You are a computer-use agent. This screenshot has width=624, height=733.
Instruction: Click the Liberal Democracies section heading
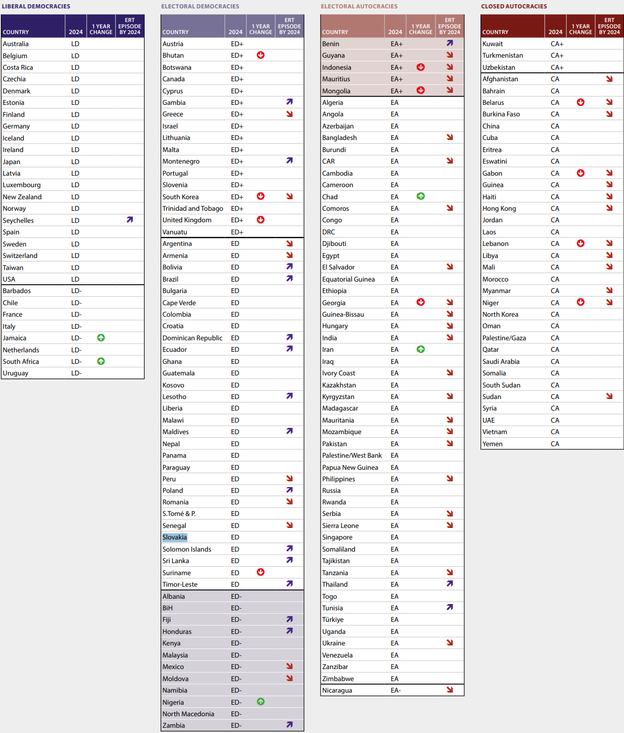pyautogui.click(x=42, y=6)
